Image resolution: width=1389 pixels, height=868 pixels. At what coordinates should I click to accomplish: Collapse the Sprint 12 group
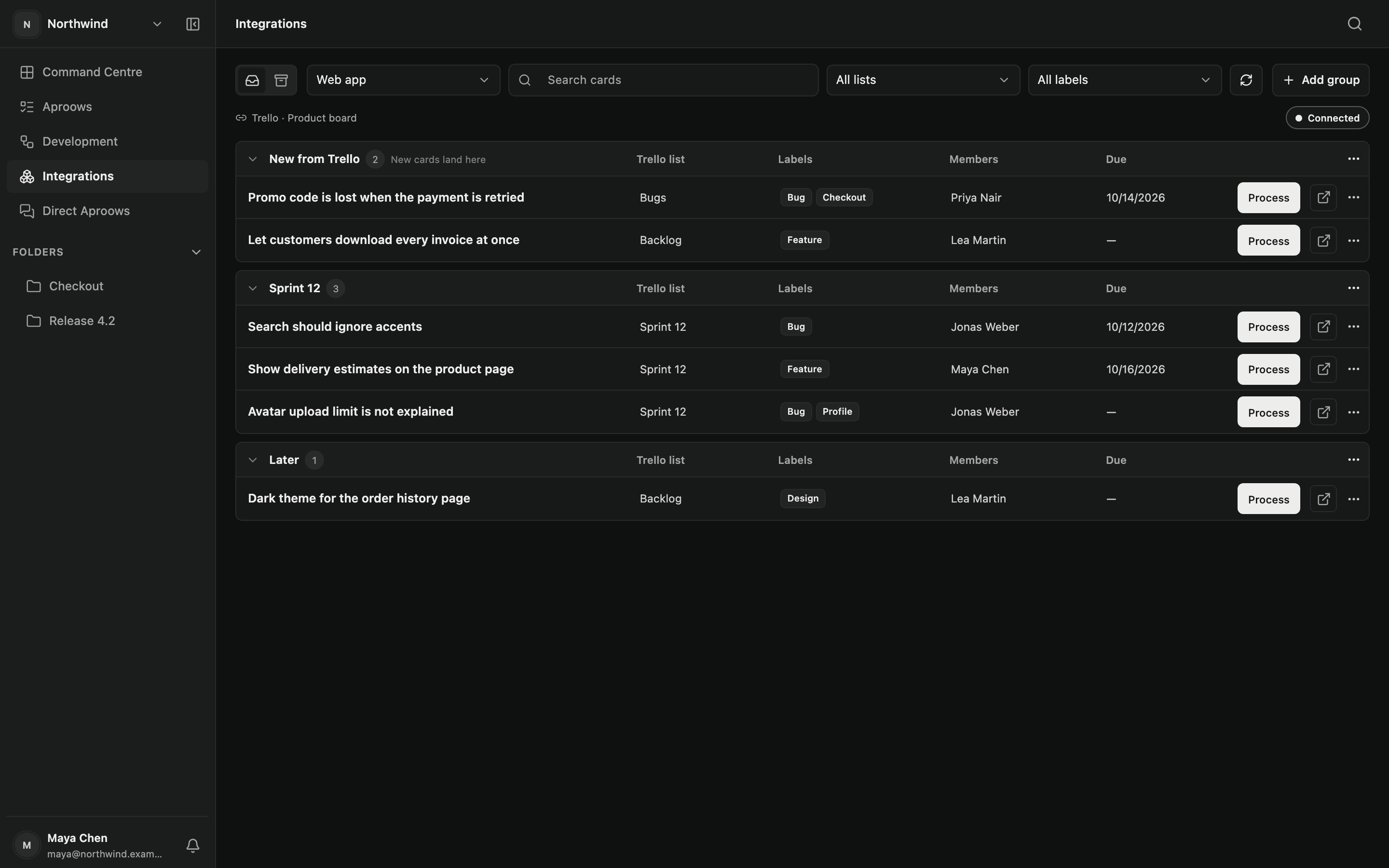(253, 288)
